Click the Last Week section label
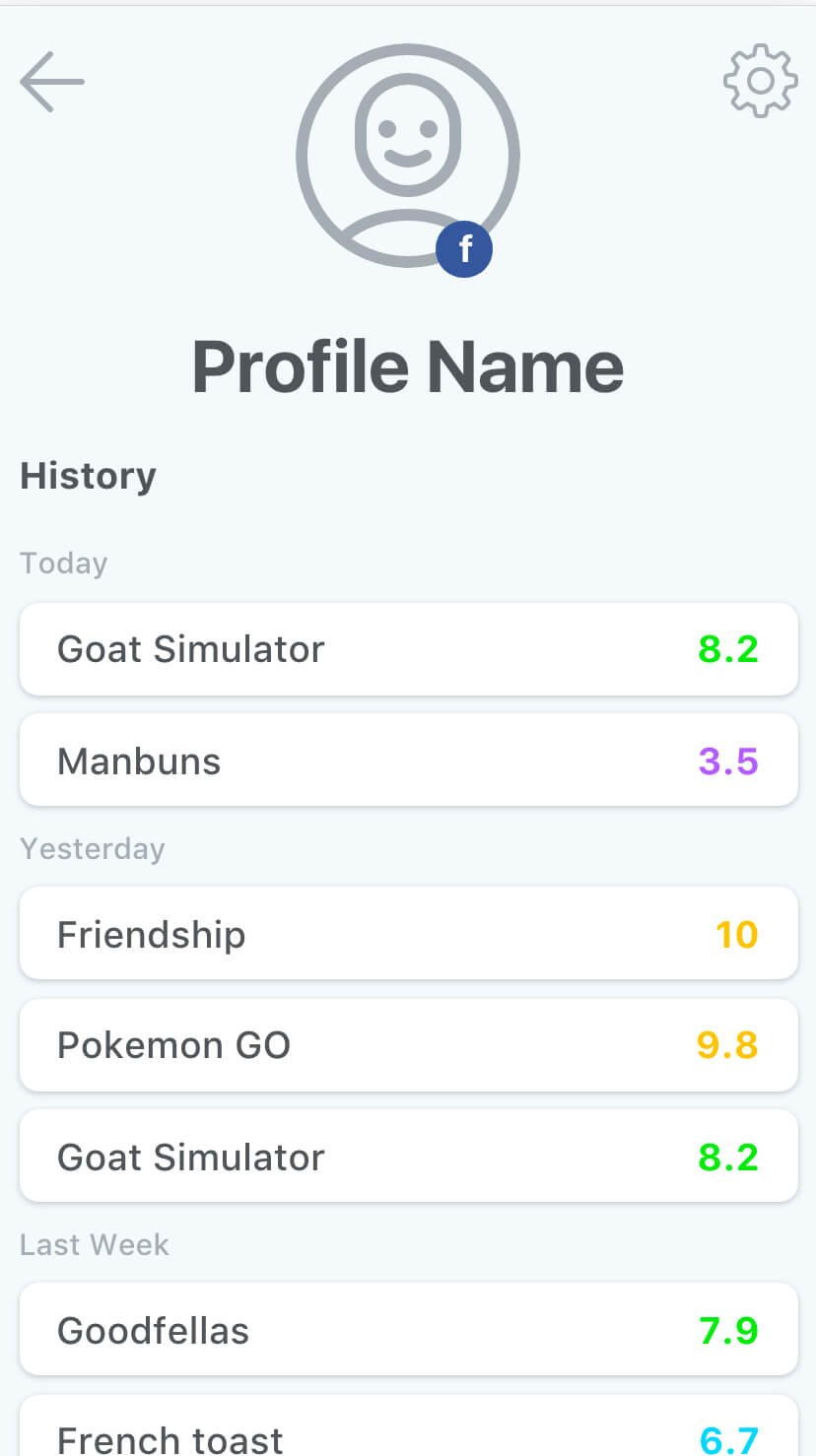Image resolution: width=816 pixels, height=1456 pixels. (x=95, y=1244)
